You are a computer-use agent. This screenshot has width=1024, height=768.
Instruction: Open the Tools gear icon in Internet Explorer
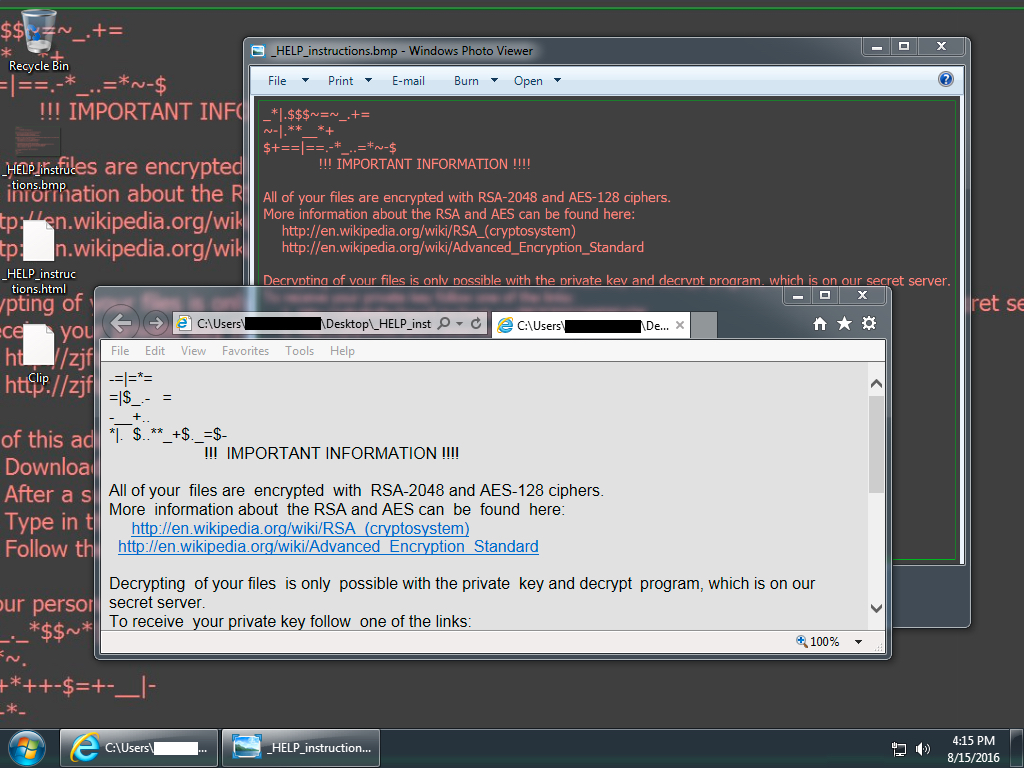click(x=869, y=323)
